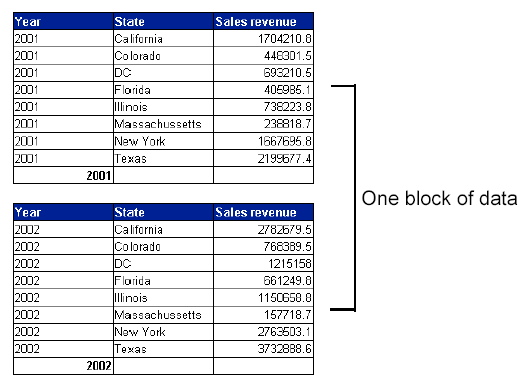
Task: Select the 2001 California state cell
Action: click(163, 38)
